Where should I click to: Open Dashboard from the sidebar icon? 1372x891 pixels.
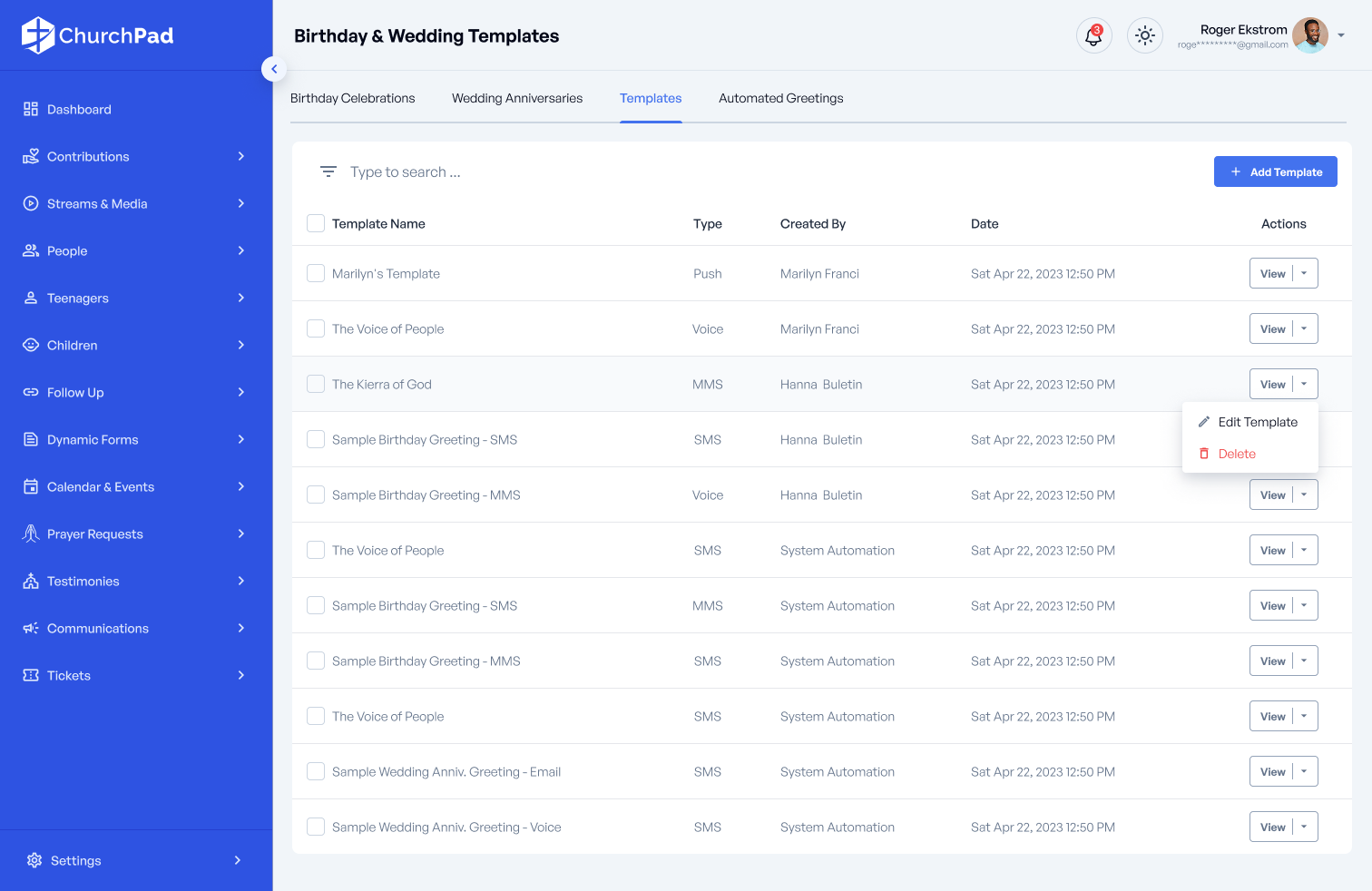[31, 109]
